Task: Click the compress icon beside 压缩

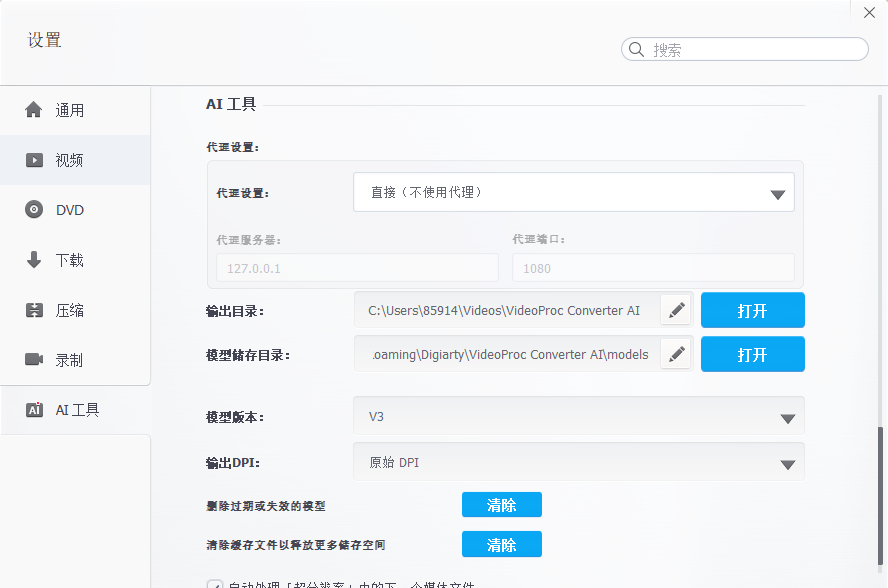Action: 34,310
